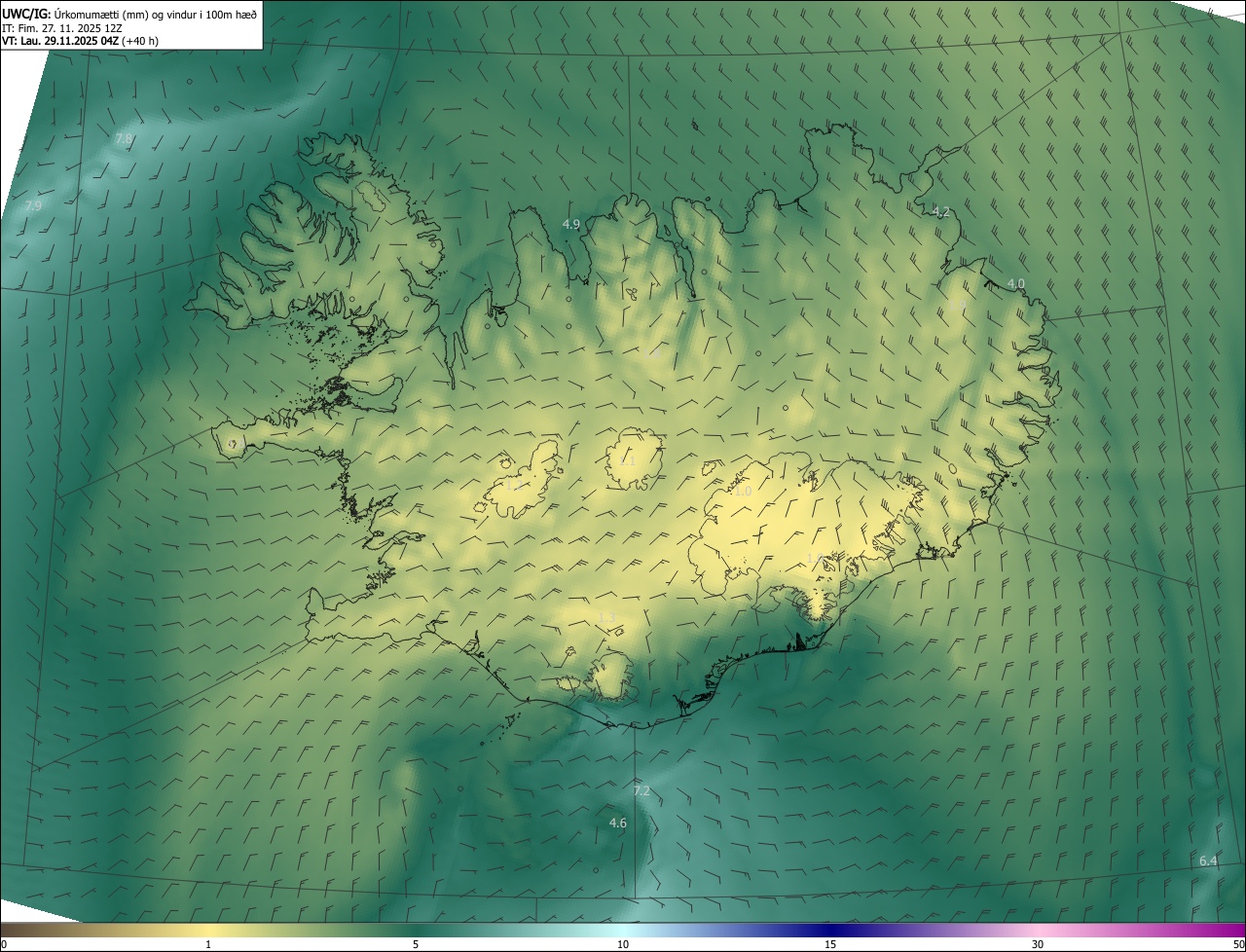Click the 1 tick label on the color scale
The height and width of the screenshot is (952, 1246).
(208, 944)
